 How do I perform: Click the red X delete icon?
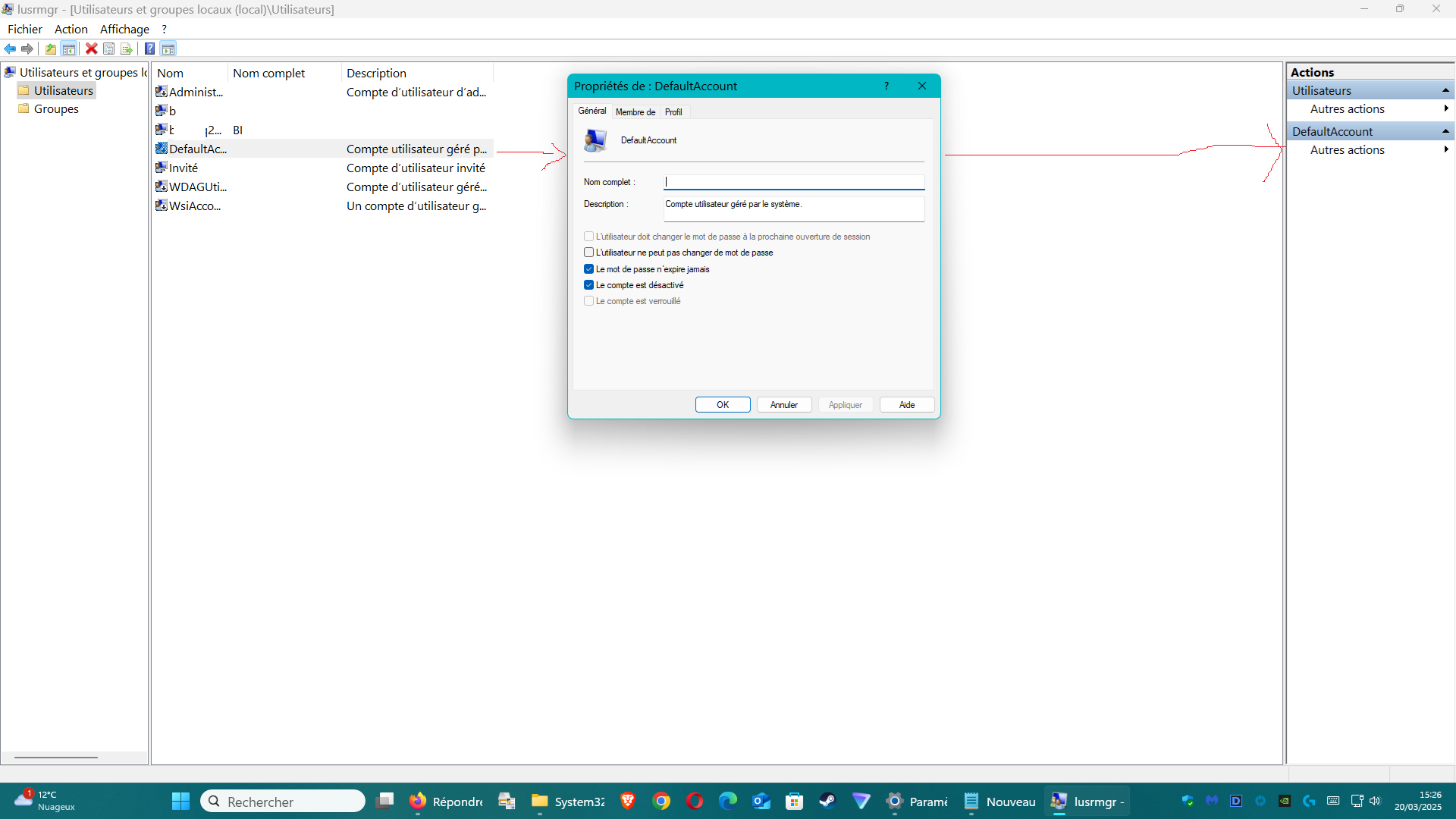coord(91,49)
